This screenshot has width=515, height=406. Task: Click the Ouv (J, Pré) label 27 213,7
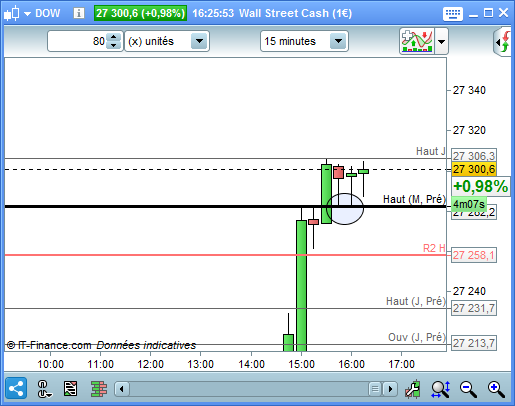point(474,343)
